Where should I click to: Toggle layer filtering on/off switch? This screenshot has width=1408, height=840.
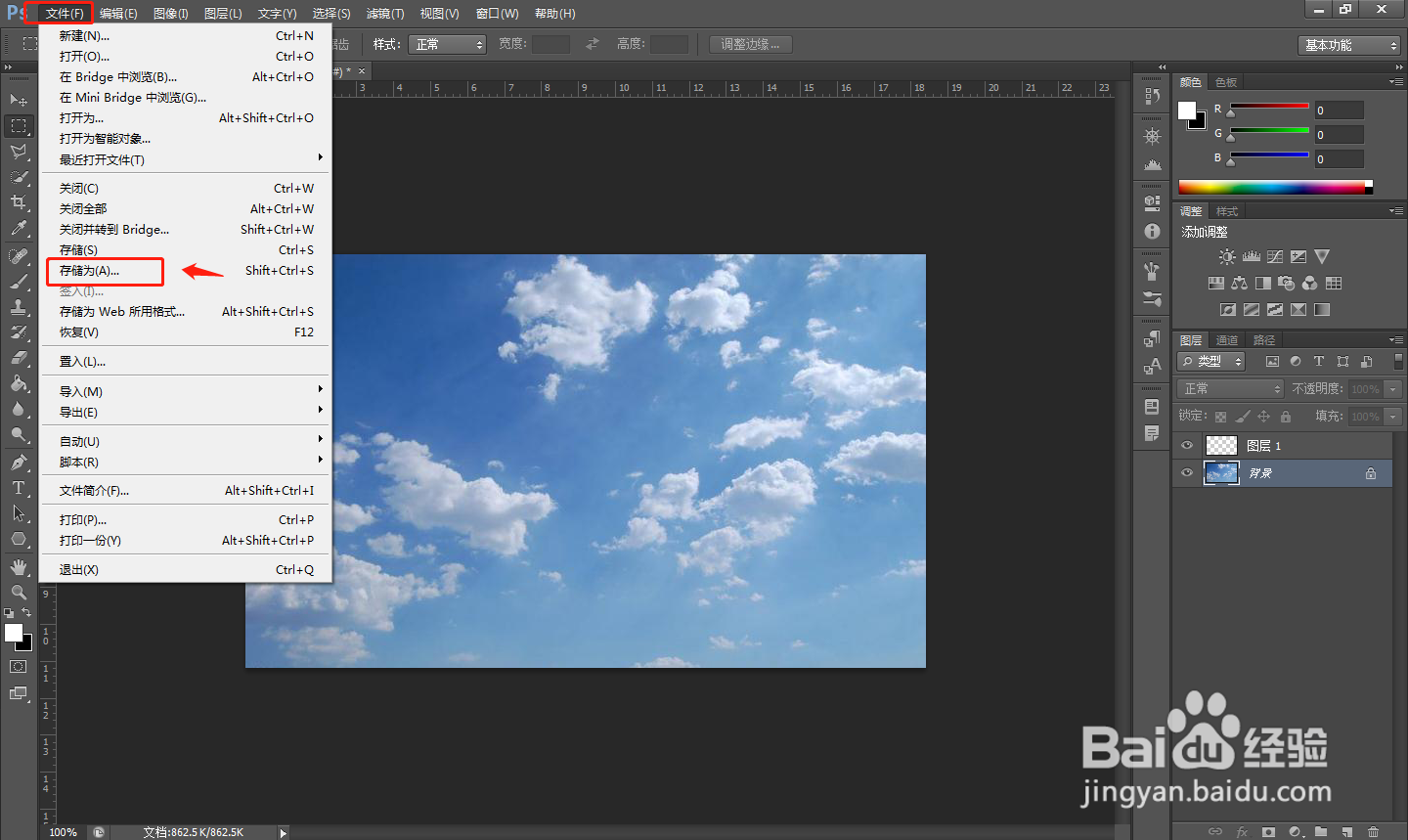[1398, 361]
